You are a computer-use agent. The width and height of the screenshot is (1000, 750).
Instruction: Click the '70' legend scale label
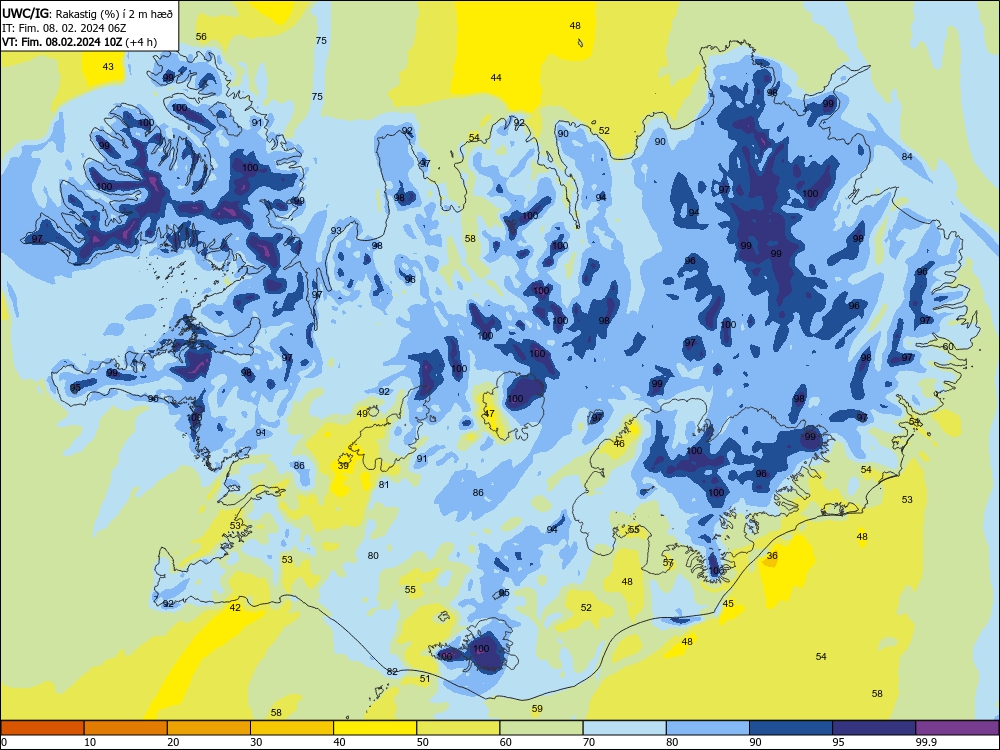[x=589, y=742]
